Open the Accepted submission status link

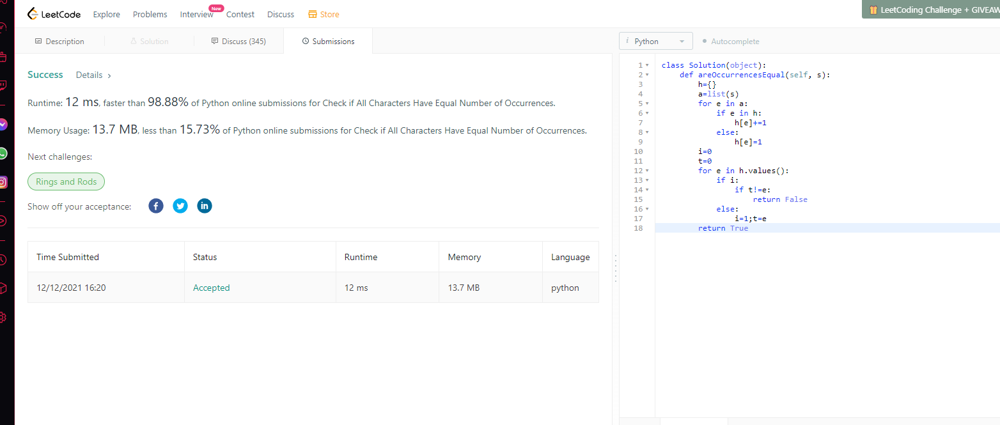[x=211, y=288]
